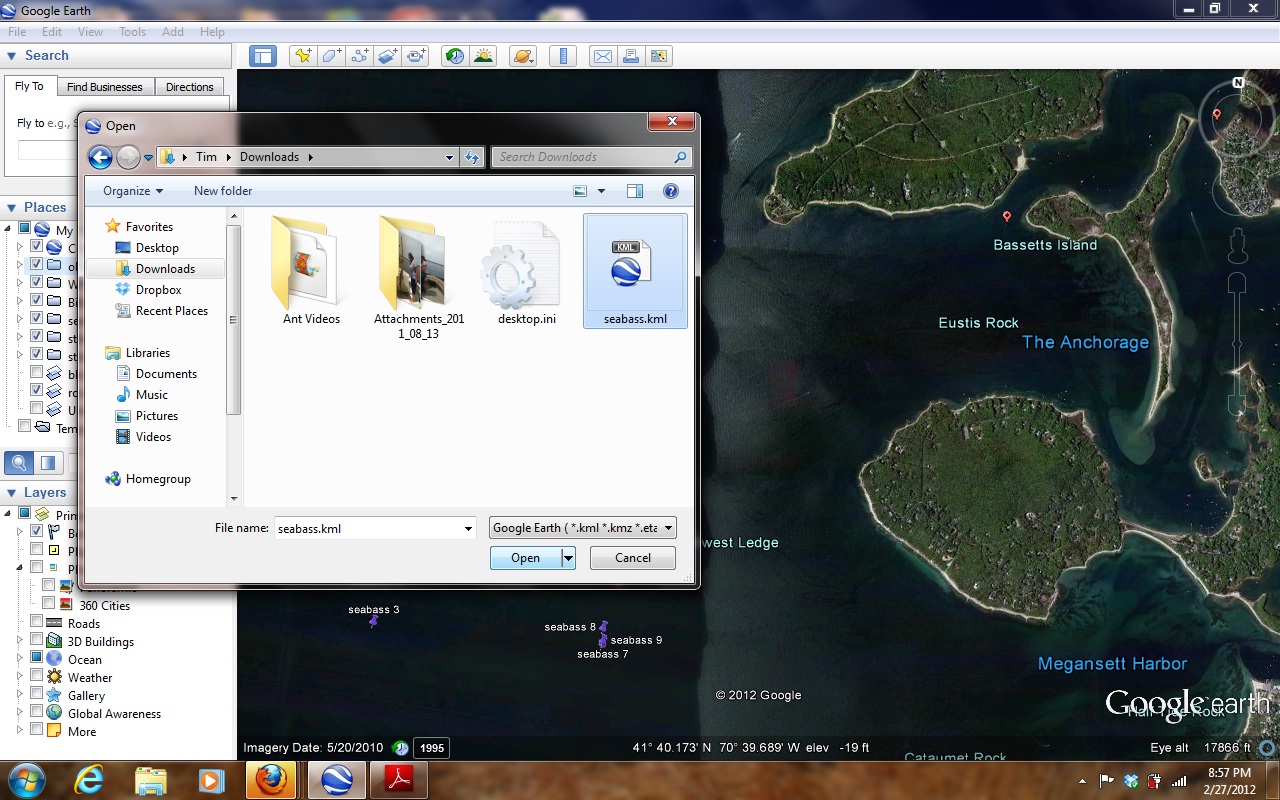This screenshot has width=1280, height=800.
Task: Toggle the Roads layer checkbox
Action: pos(36,623)
